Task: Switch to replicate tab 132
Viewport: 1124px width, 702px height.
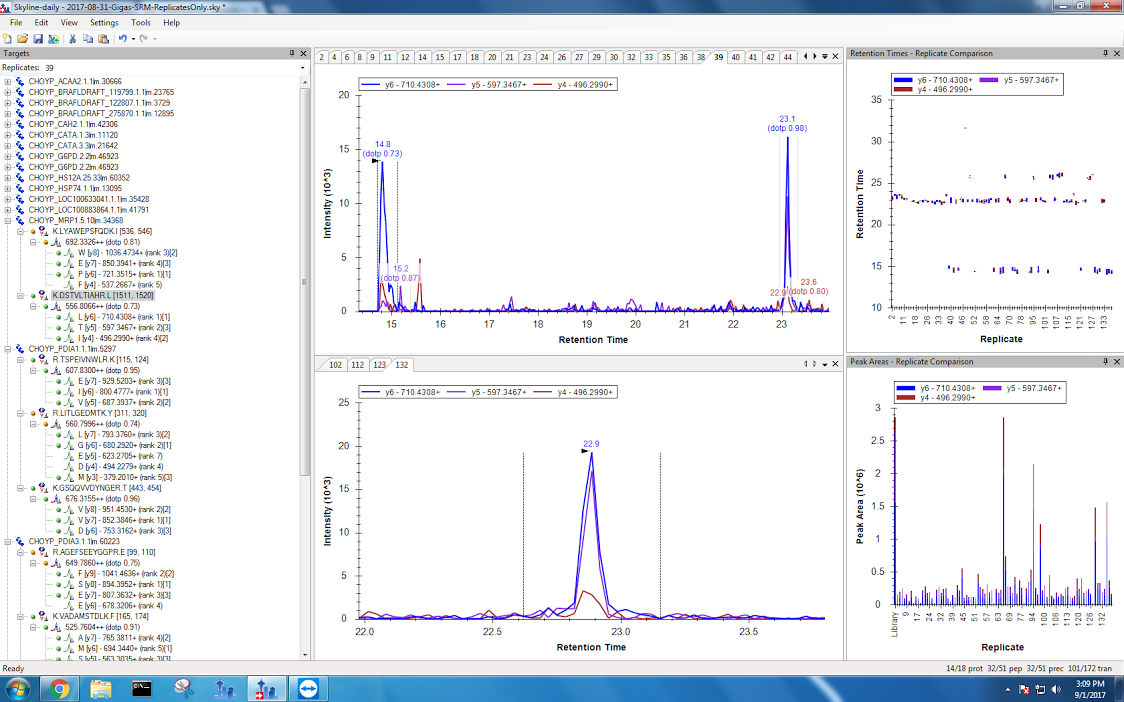Action: 401,365
